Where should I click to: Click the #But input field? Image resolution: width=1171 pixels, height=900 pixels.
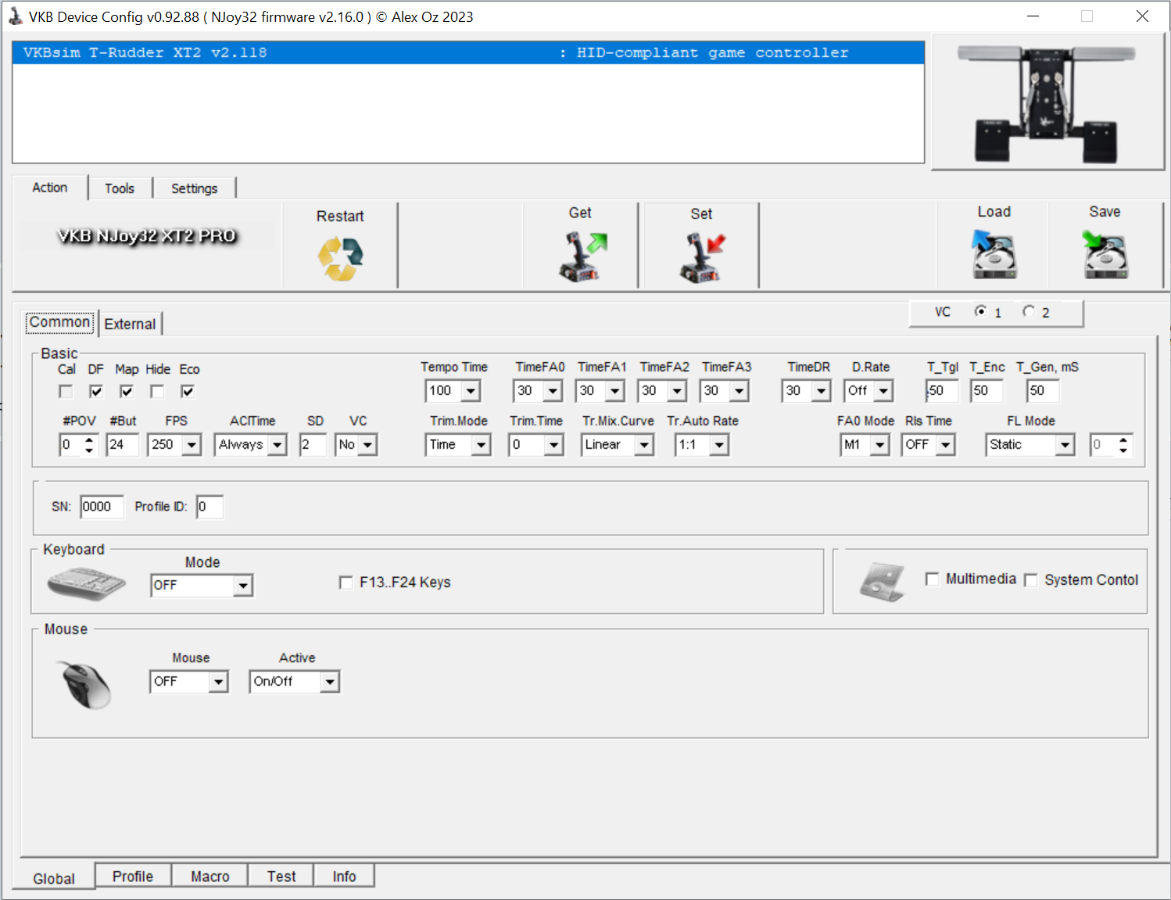click(x=122, y=444)
